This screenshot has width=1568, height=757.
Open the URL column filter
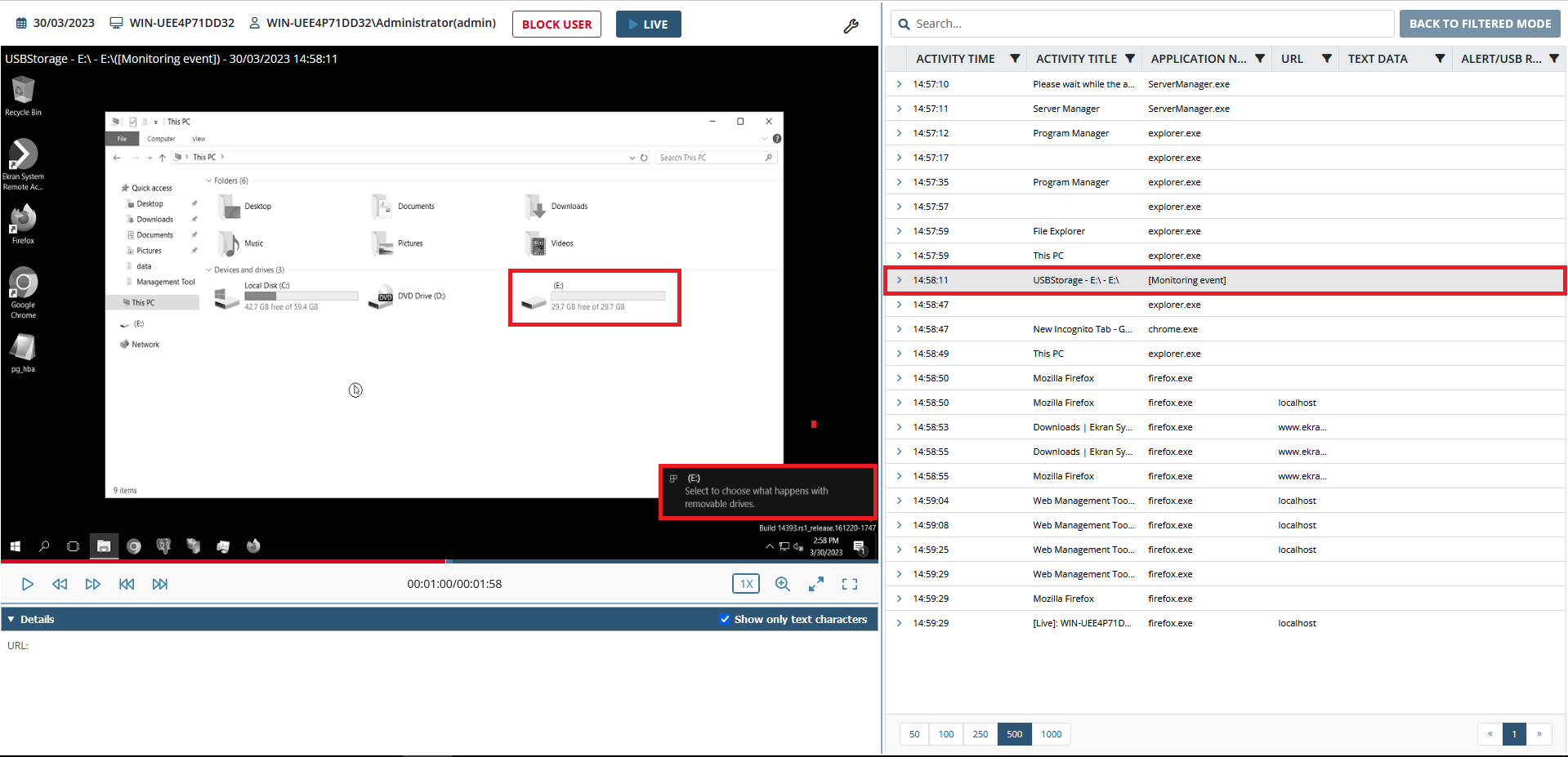[1327, 58]
